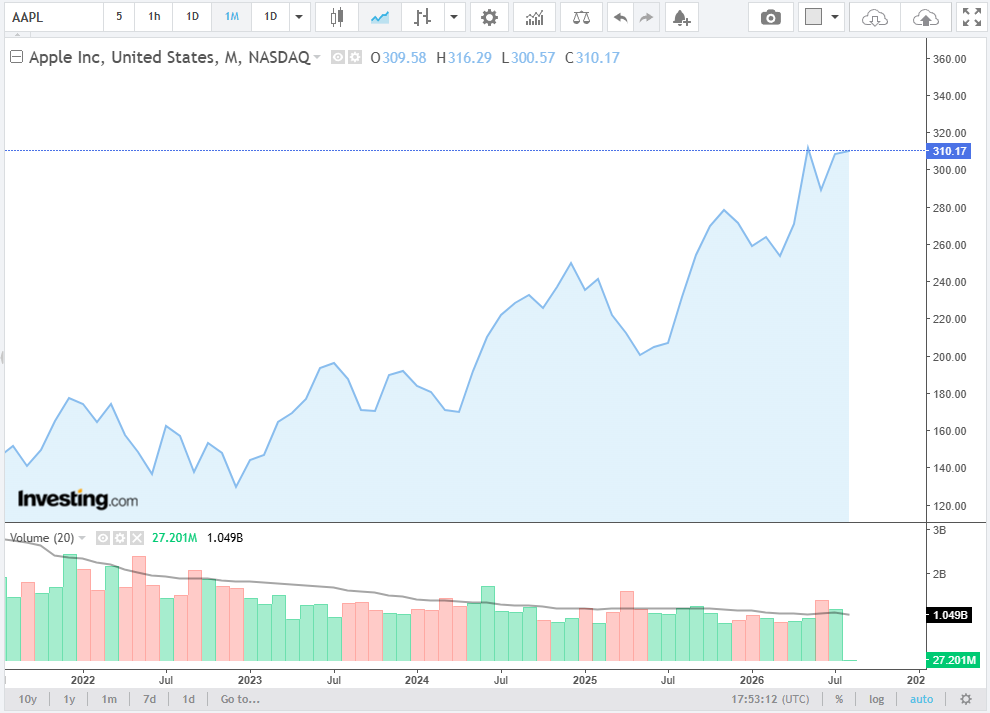
Task: Open Apple Inc series settings gear
Action: point(355,57)
